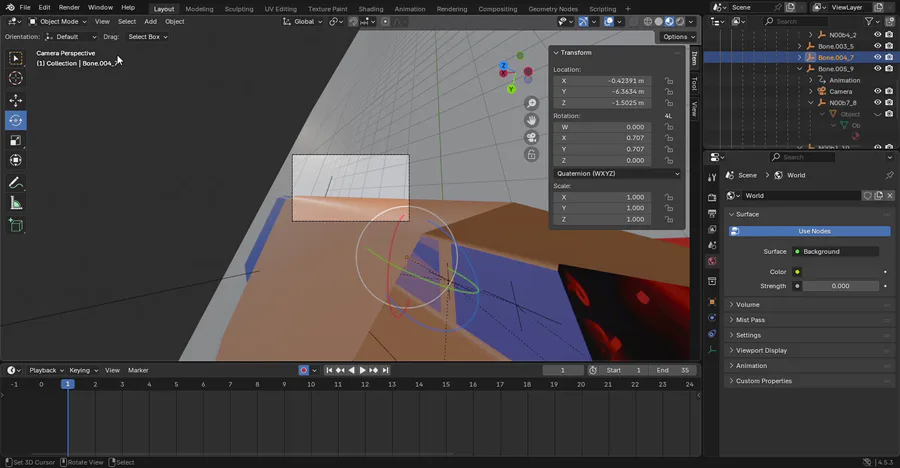Open the Keying popover

click(83, 370)
